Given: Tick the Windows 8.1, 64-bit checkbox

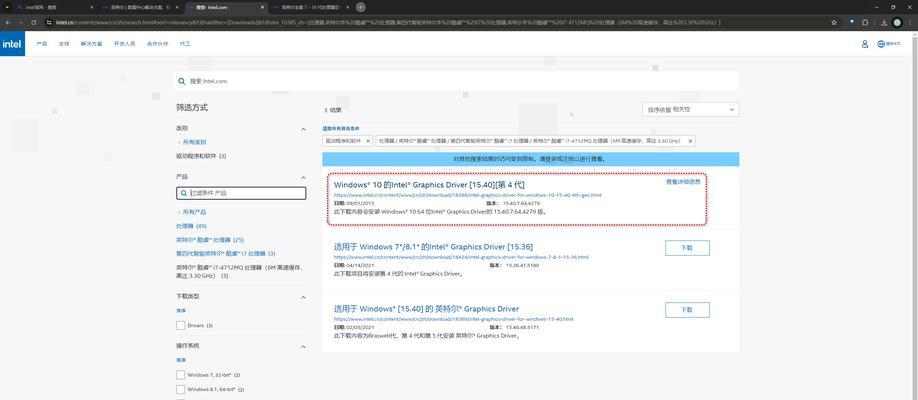Looking at the screenshot, I should (x=180, y=389).
